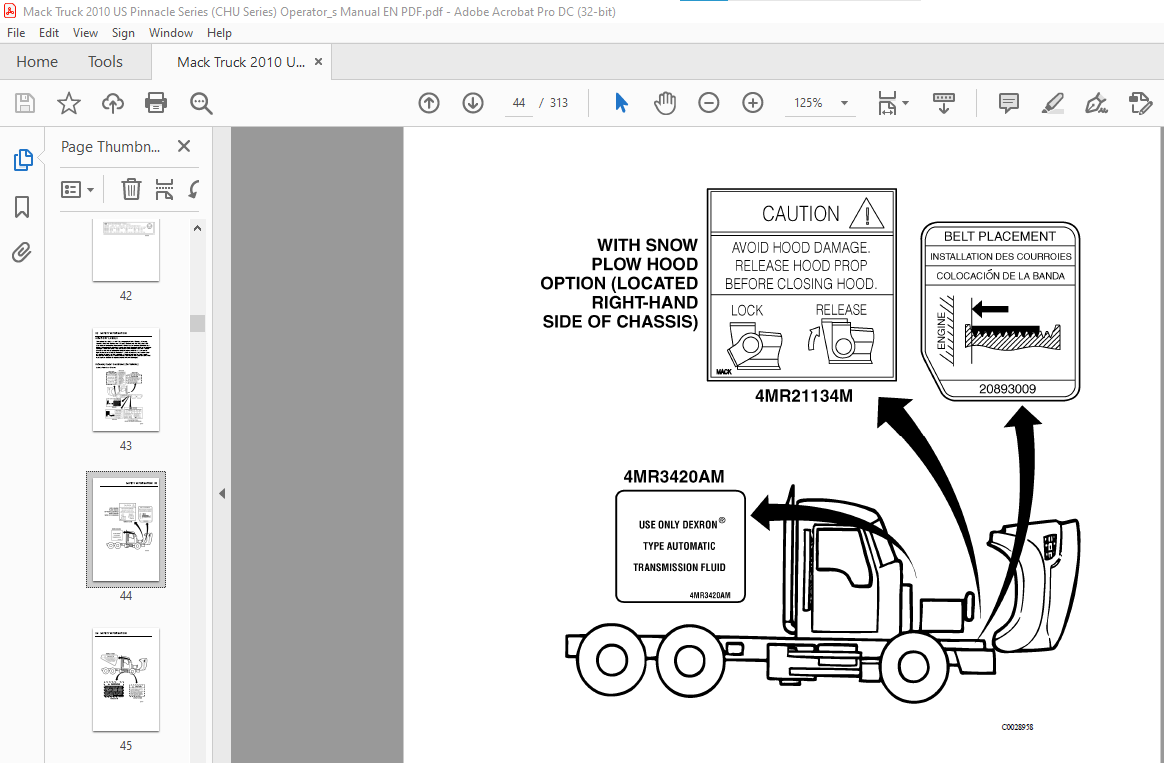
Task: Switch to the Tools tab
Action: tap(105, 62)
